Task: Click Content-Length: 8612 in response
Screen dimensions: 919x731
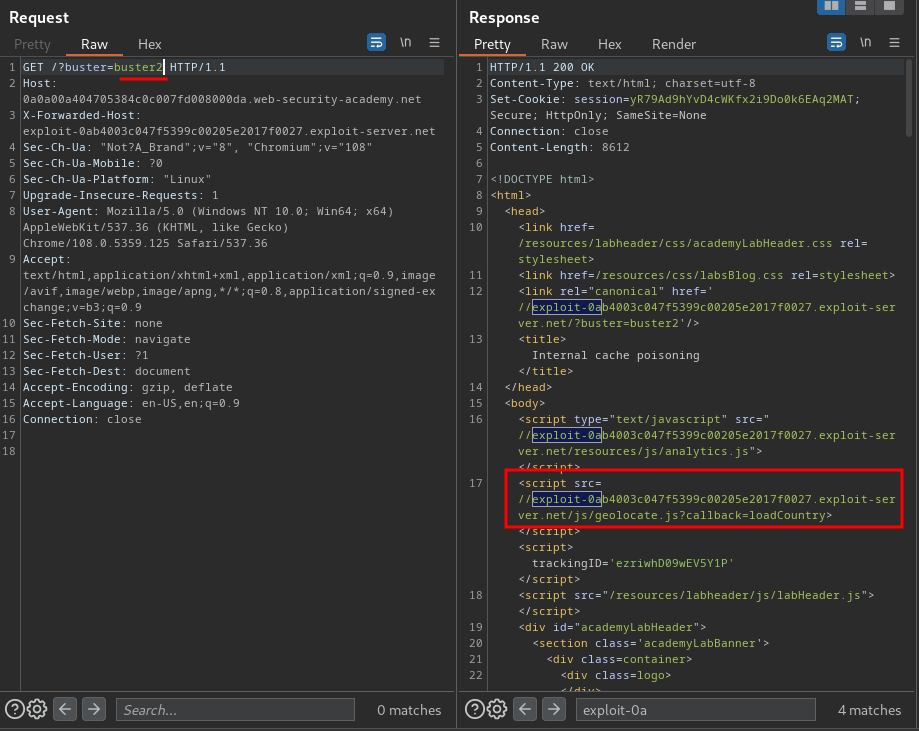Action: click(x=560, y=147)
